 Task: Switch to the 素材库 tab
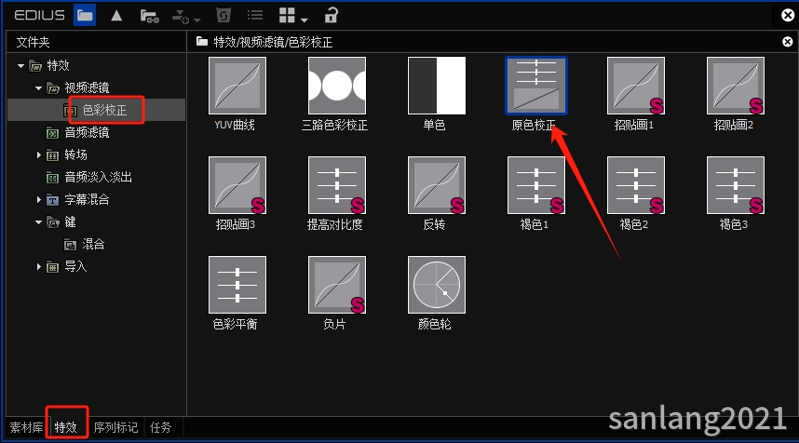click(26, 427)
